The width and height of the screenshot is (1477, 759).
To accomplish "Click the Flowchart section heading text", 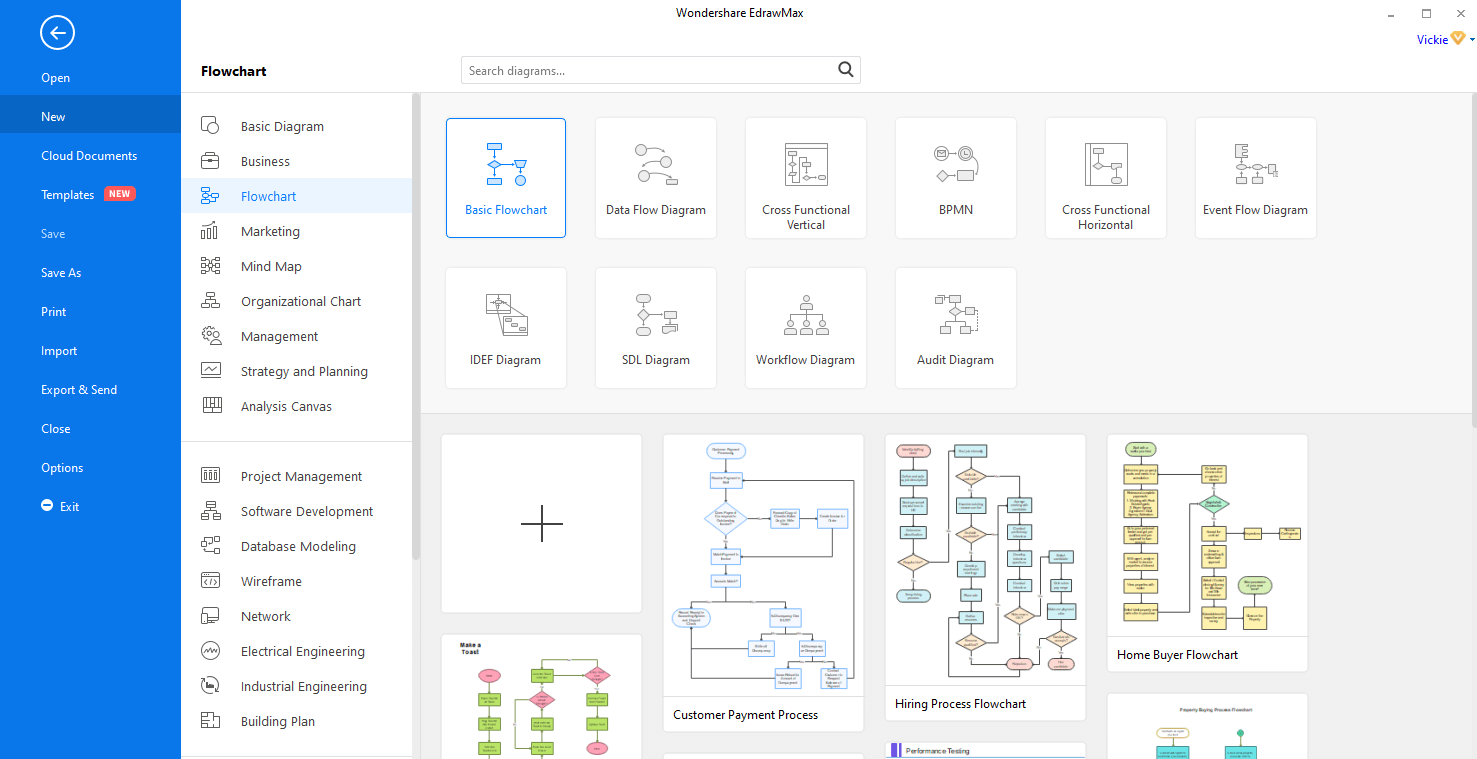I will click(234, 71).
